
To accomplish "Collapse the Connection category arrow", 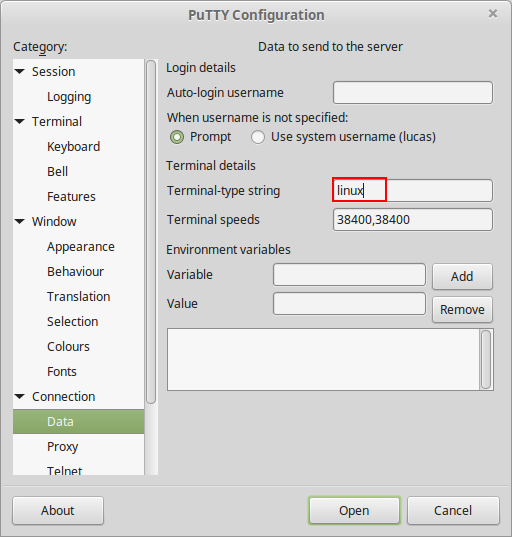I will pyautogui.click(x=20, y=397).
